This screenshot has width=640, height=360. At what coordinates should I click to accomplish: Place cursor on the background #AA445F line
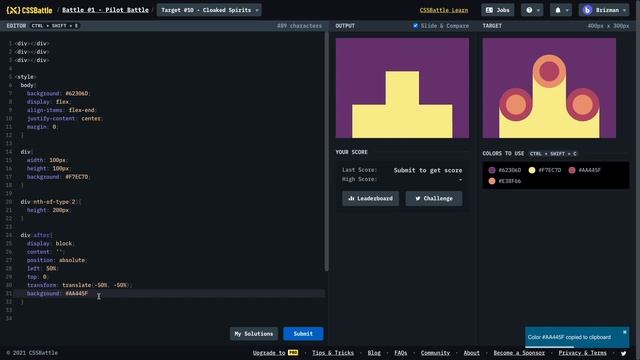click(x=169, y=293)
